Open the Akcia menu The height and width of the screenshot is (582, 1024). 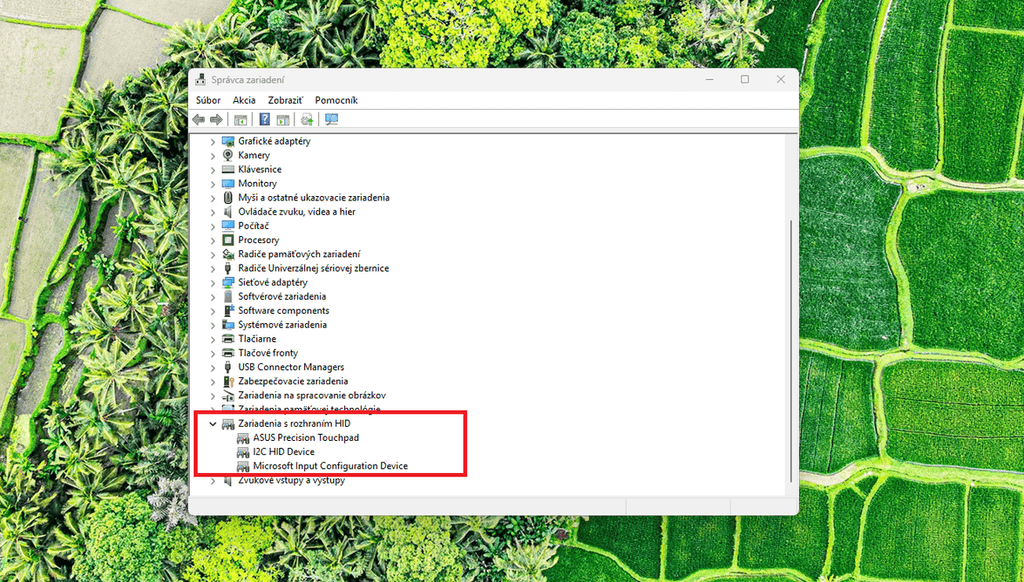pos(244,100)
